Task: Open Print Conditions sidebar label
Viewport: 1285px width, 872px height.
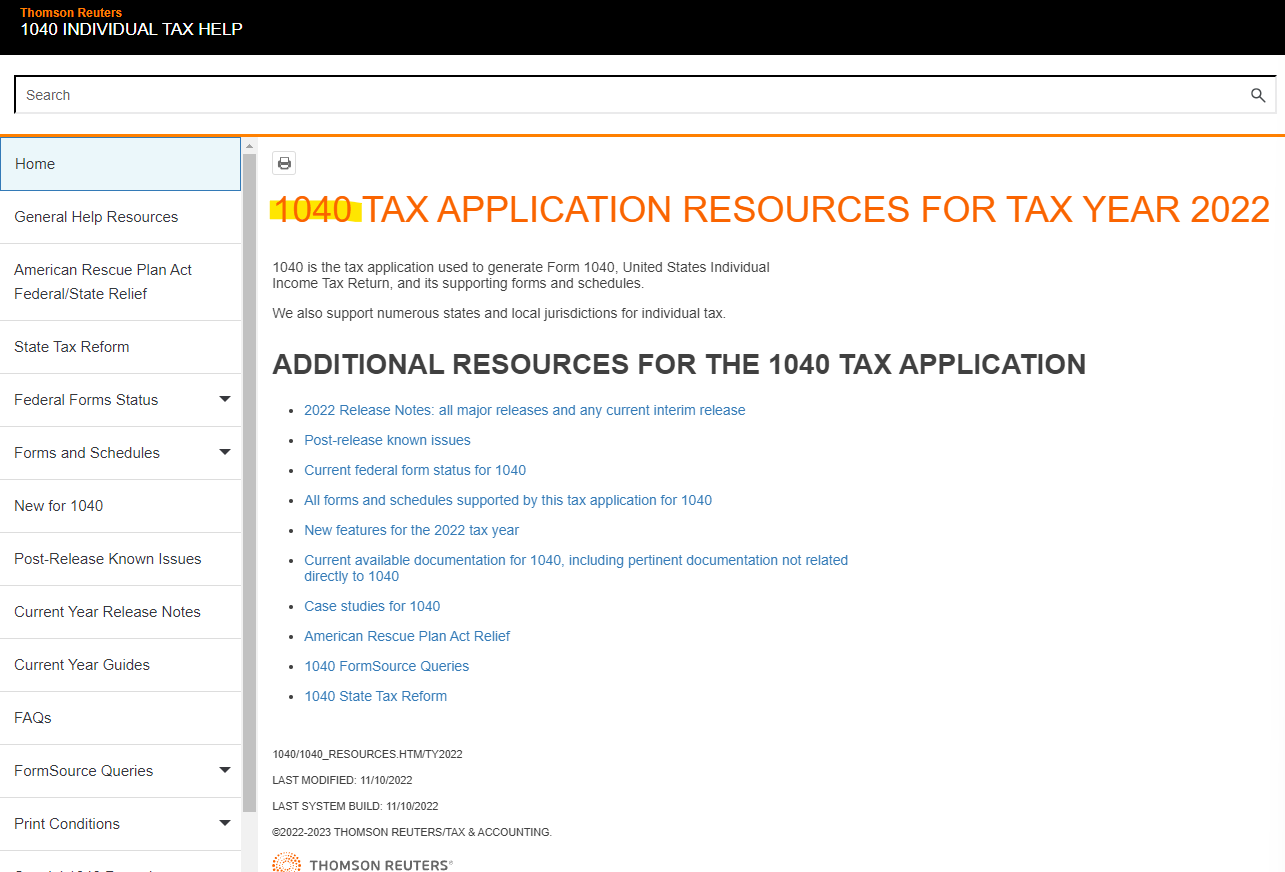Action: tap(67, 824)
